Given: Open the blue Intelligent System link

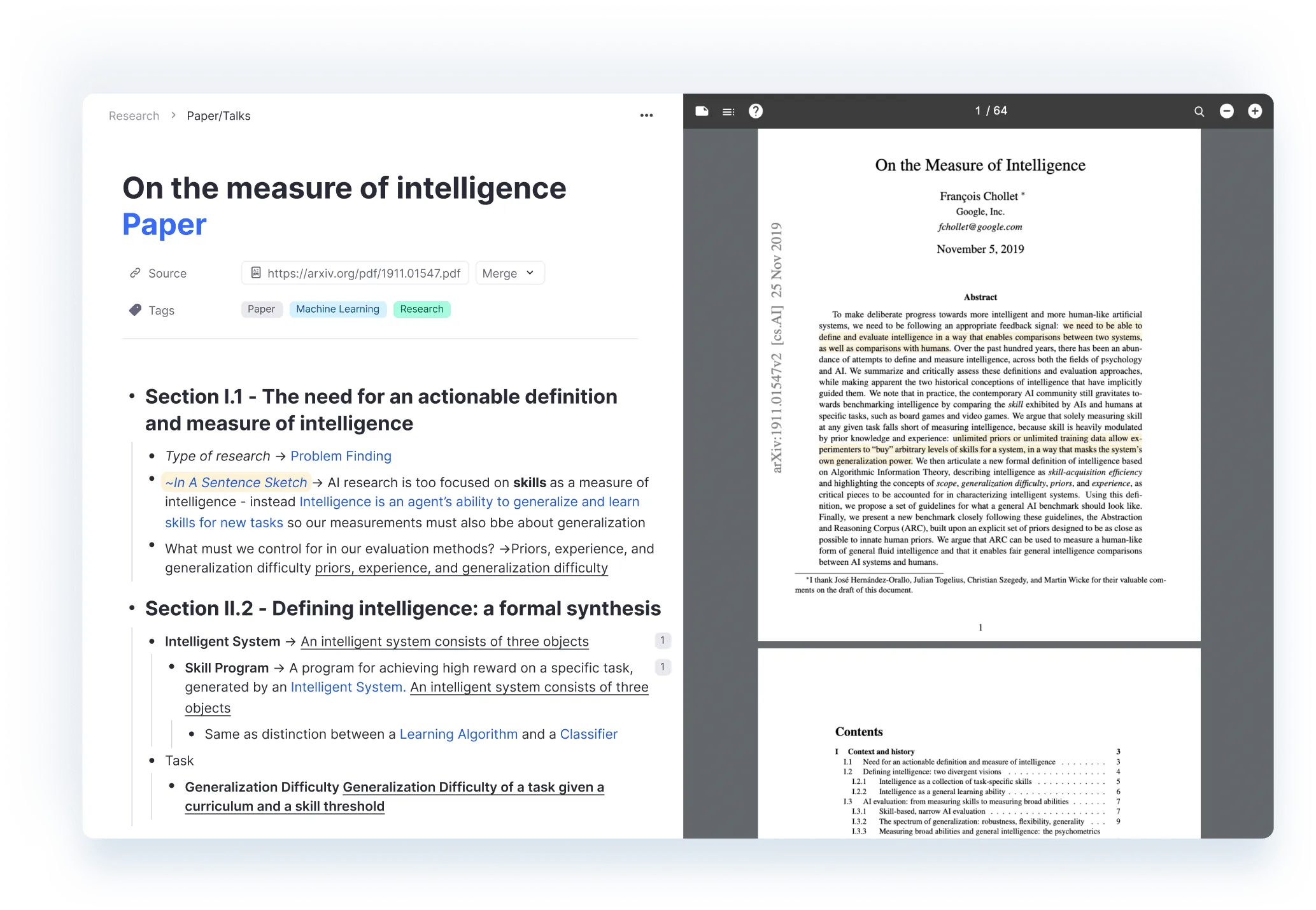Looking at the screenshot, I should click(x=348, y=687).
